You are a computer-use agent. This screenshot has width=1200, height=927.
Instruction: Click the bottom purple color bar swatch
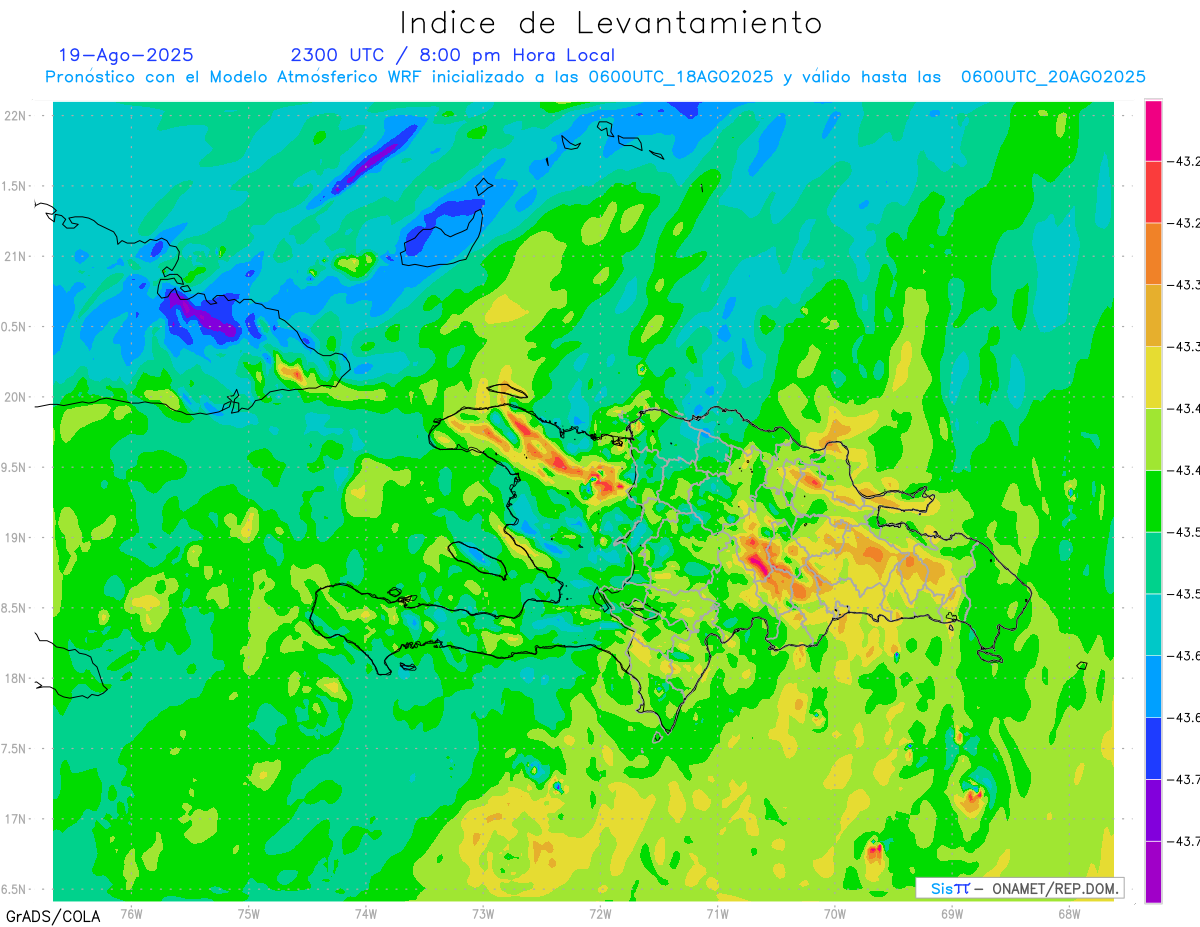1153,872
